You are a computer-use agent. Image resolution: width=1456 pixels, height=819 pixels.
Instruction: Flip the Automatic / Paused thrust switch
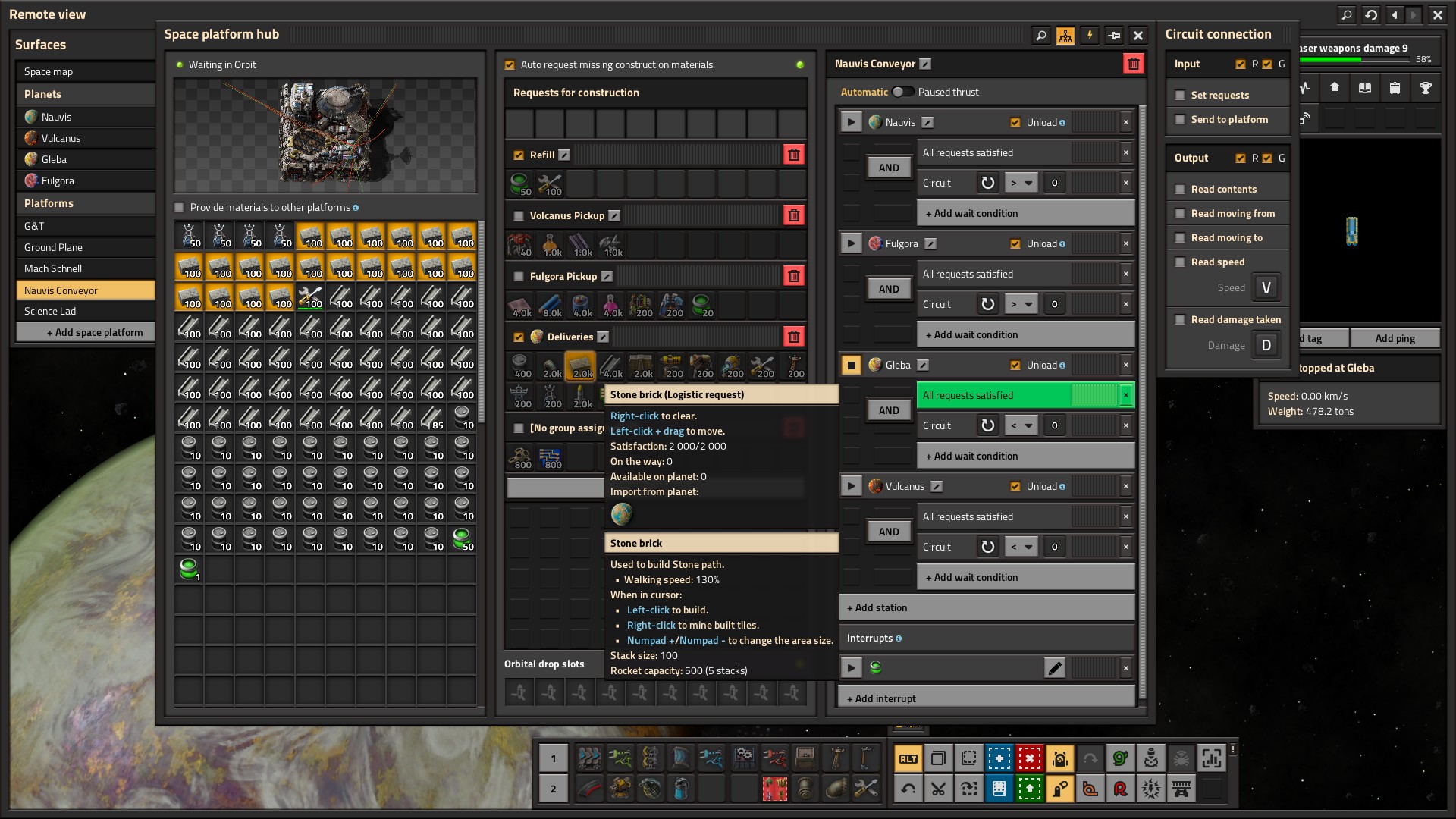902,92
